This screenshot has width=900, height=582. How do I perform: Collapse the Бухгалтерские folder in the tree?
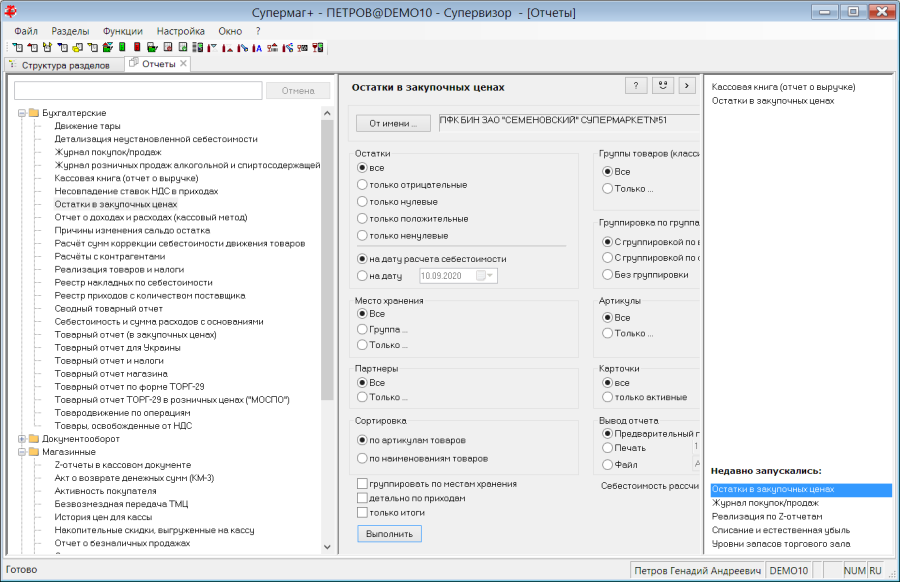(22, 113)
